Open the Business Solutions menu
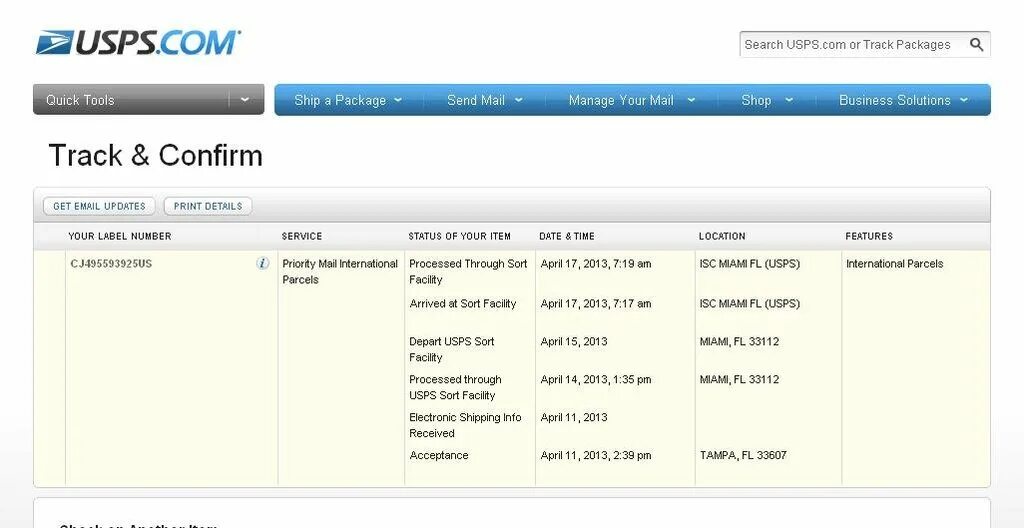Viewport: 1024px width, 528px height. click(903, 100)
